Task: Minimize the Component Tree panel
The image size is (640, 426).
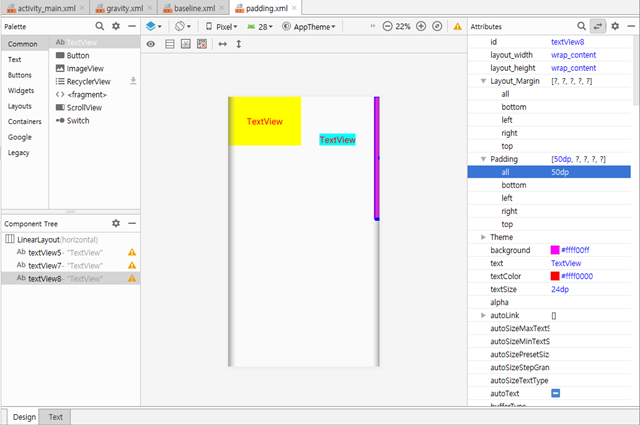Action: [x=132, y=223]
